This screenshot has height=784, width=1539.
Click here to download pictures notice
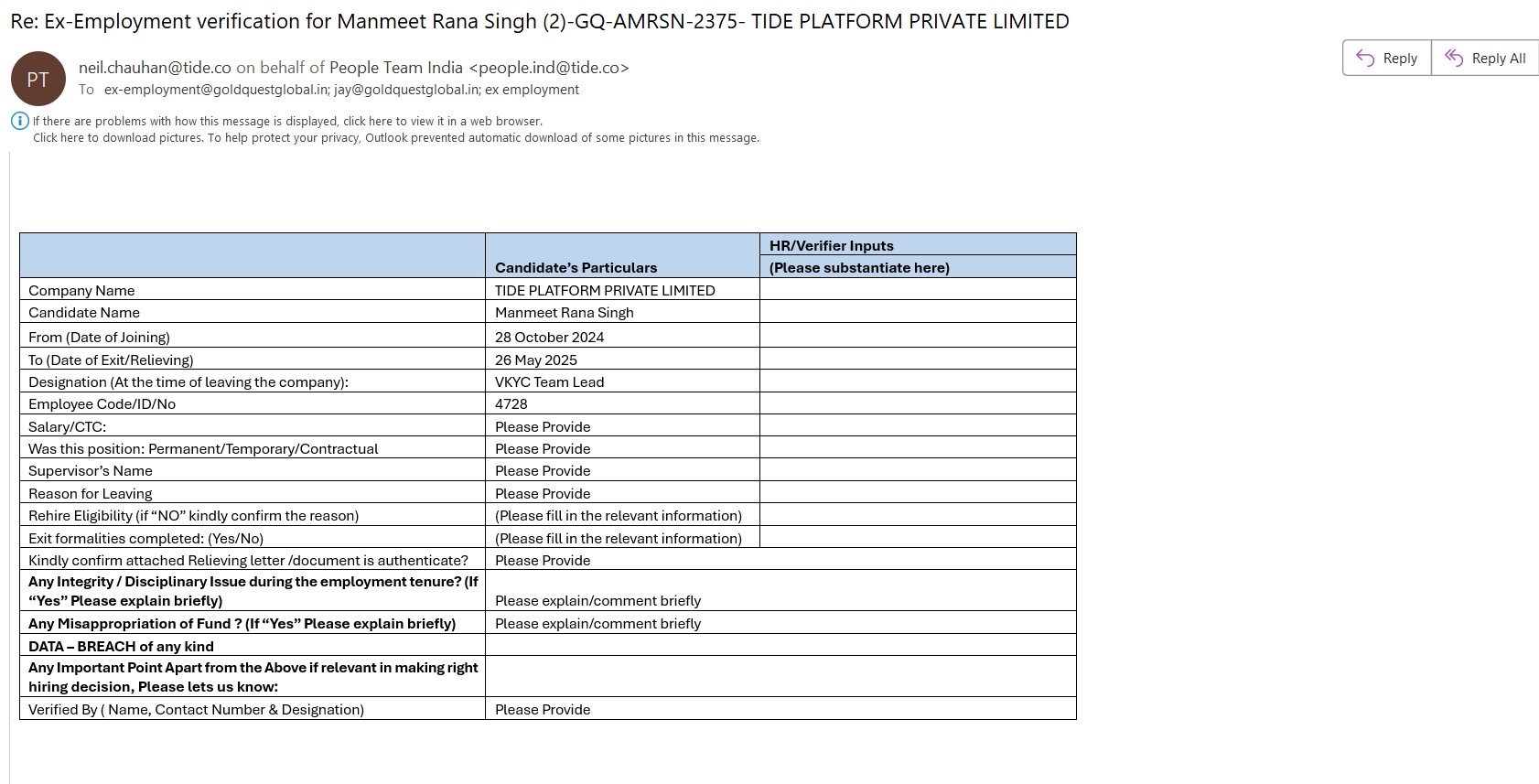coord(395,138)
